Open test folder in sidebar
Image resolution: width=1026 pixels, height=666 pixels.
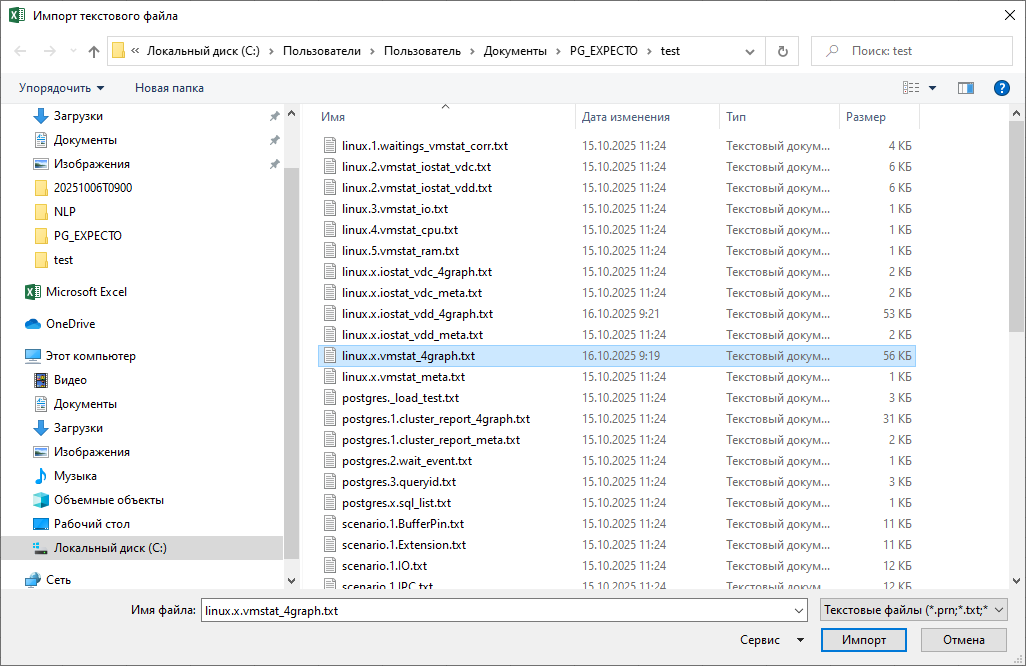[x=63, y=260]
